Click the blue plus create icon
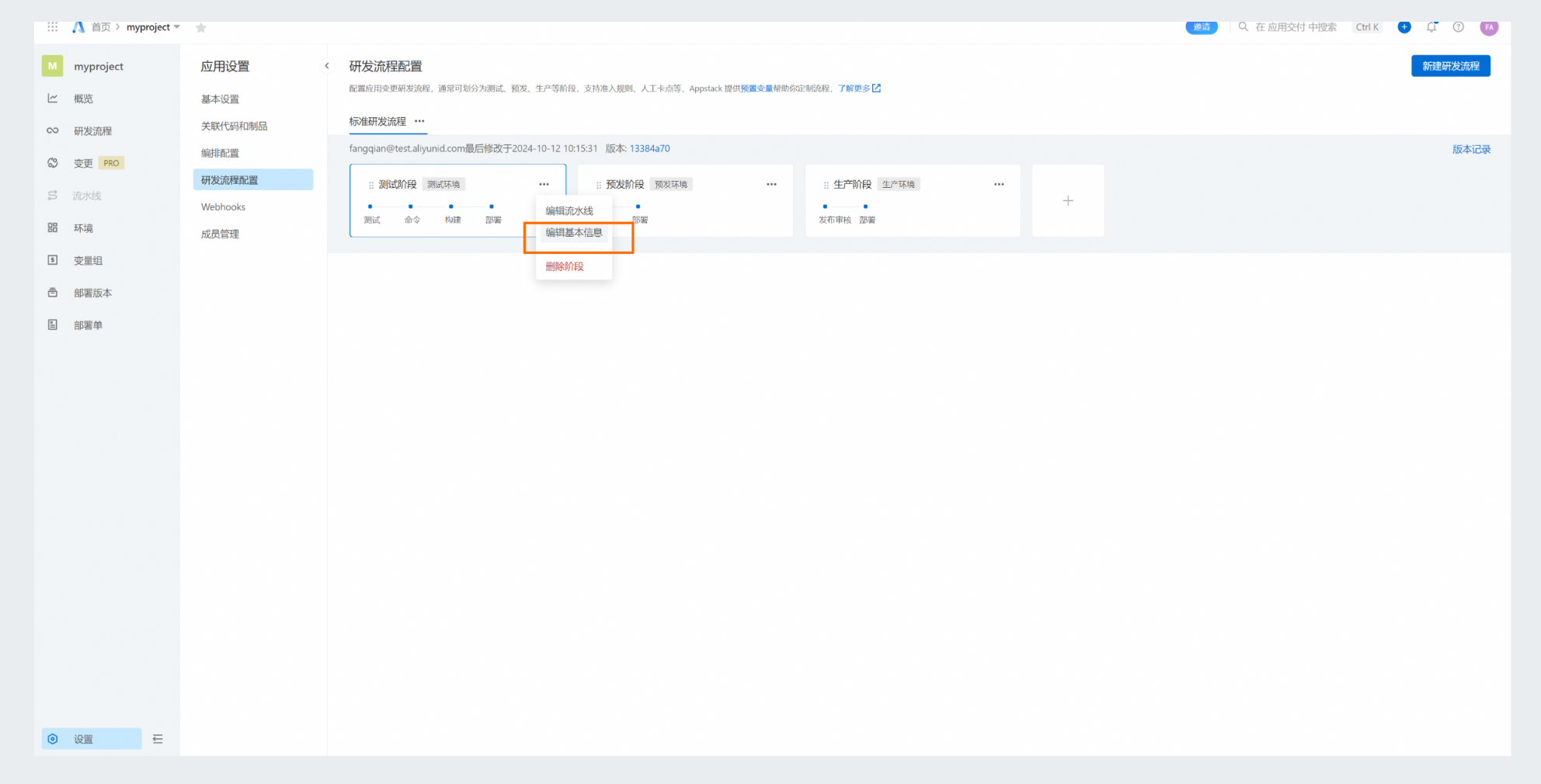The image size is (1541, 784). click(x=1404, y=27)
